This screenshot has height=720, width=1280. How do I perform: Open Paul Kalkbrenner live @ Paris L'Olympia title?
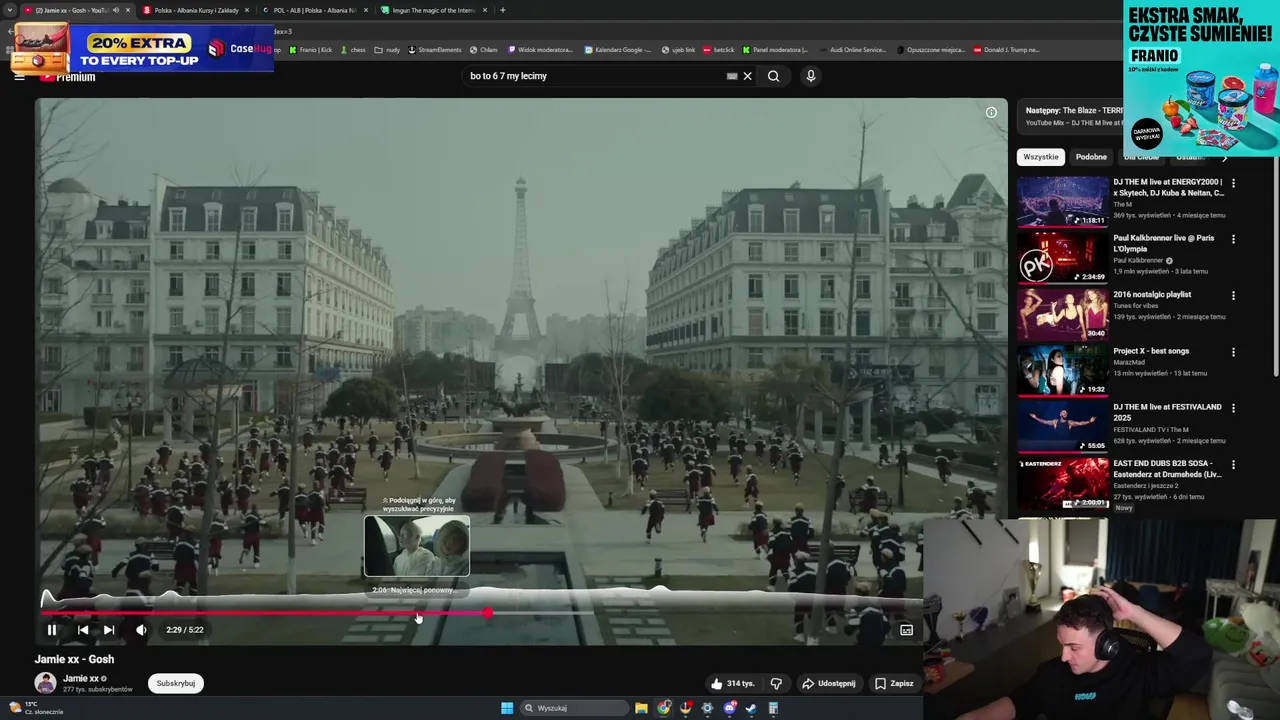pos(1164,243)
